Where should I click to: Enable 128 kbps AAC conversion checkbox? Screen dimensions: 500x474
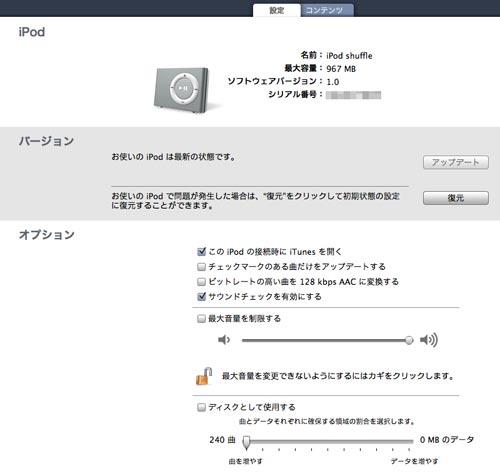tap(201, 282)
